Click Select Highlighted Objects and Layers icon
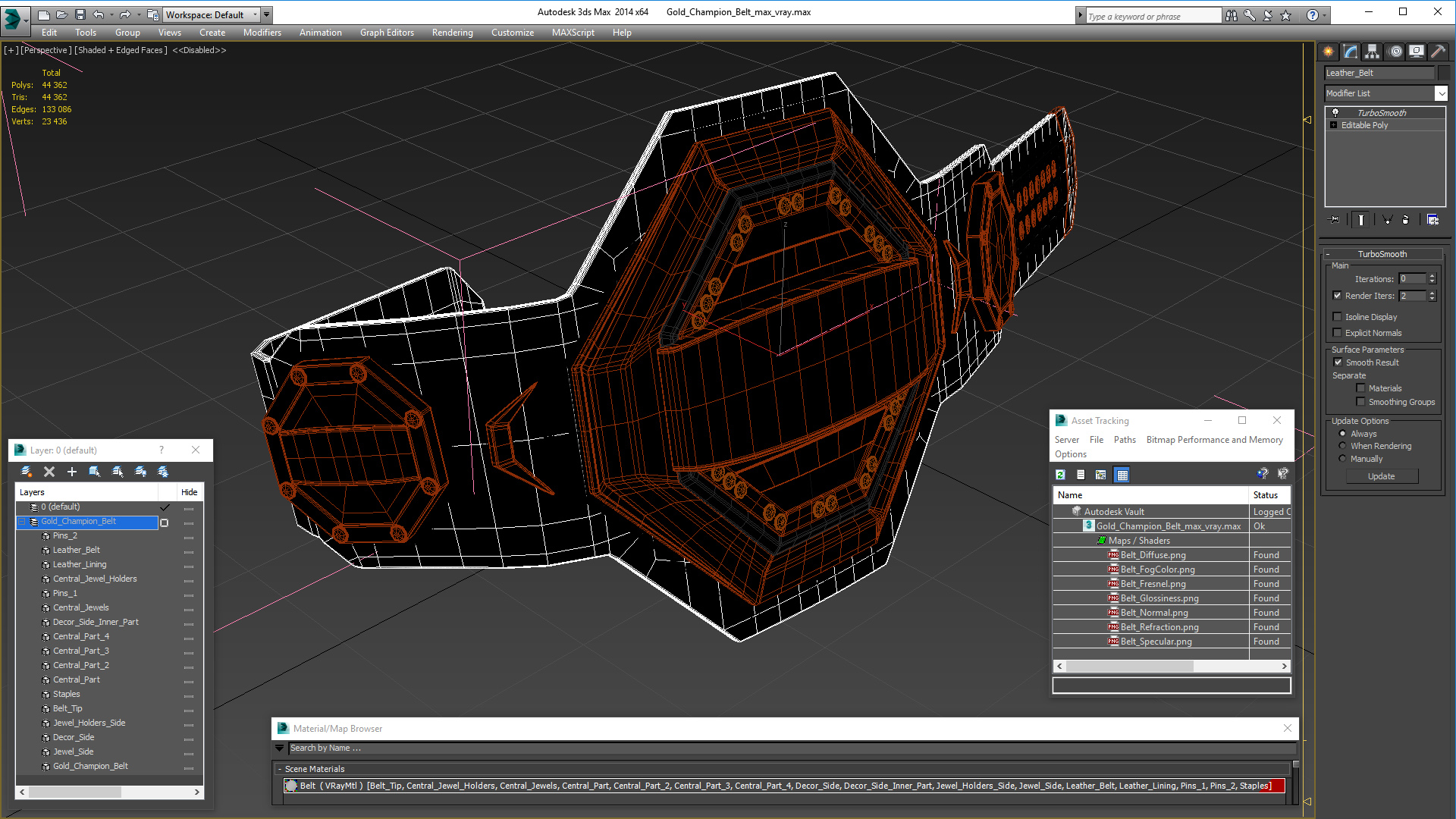1456x819 pixels. (95, 472)
